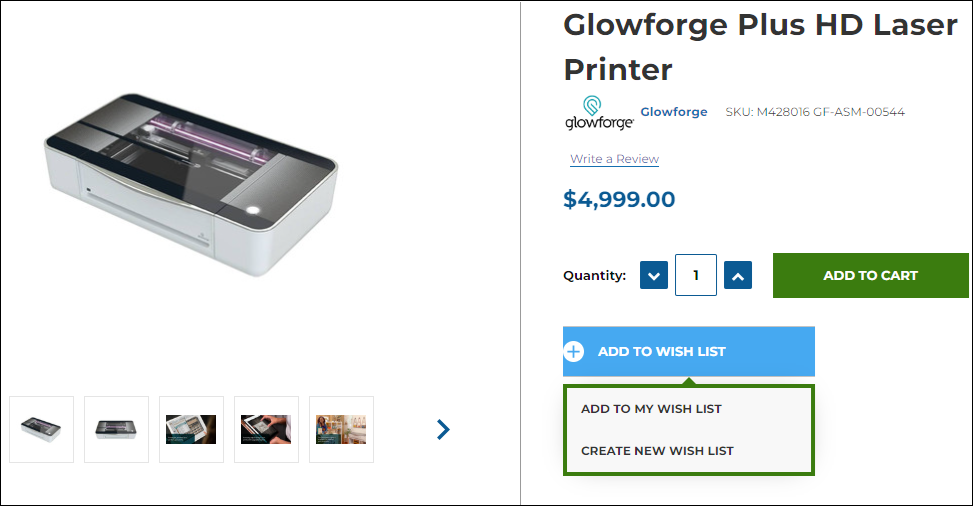Select Create New Wish List option

point(657,450)
